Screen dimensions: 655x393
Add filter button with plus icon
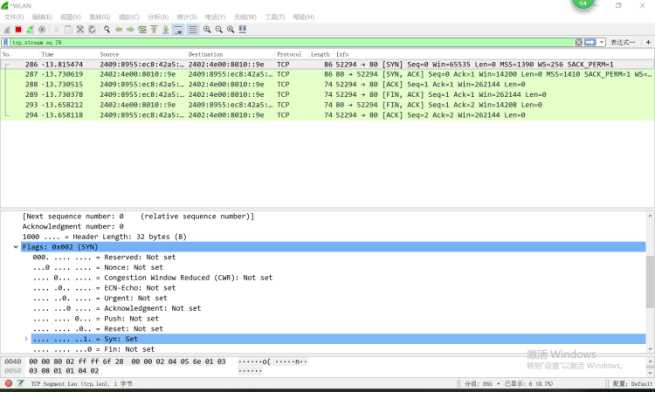click(648, 42)
